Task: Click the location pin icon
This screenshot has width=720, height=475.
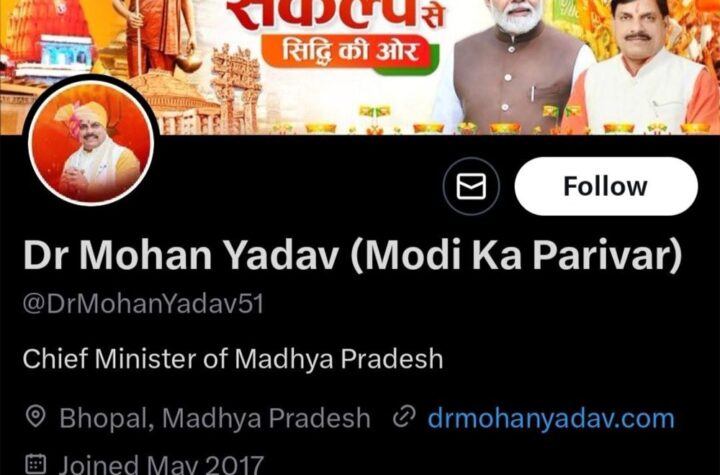Action: click(35, 417)
